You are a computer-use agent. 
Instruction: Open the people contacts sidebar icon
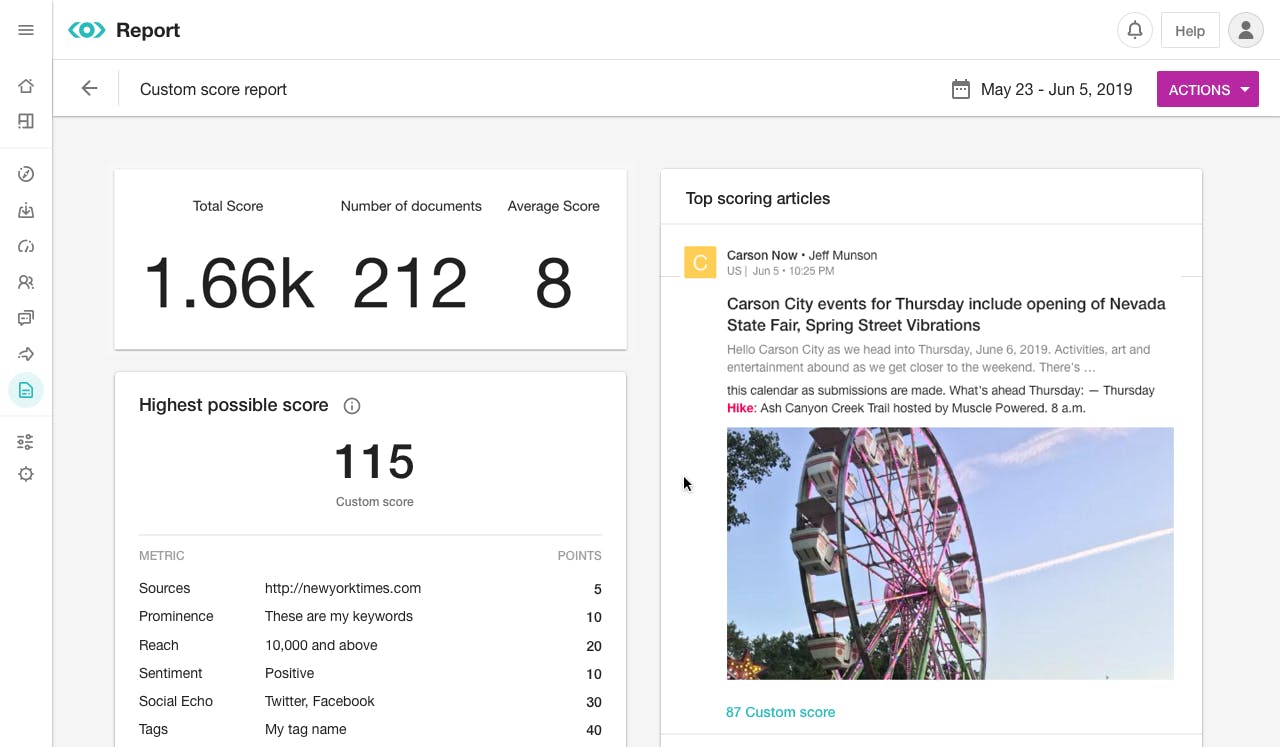[26, 282]
